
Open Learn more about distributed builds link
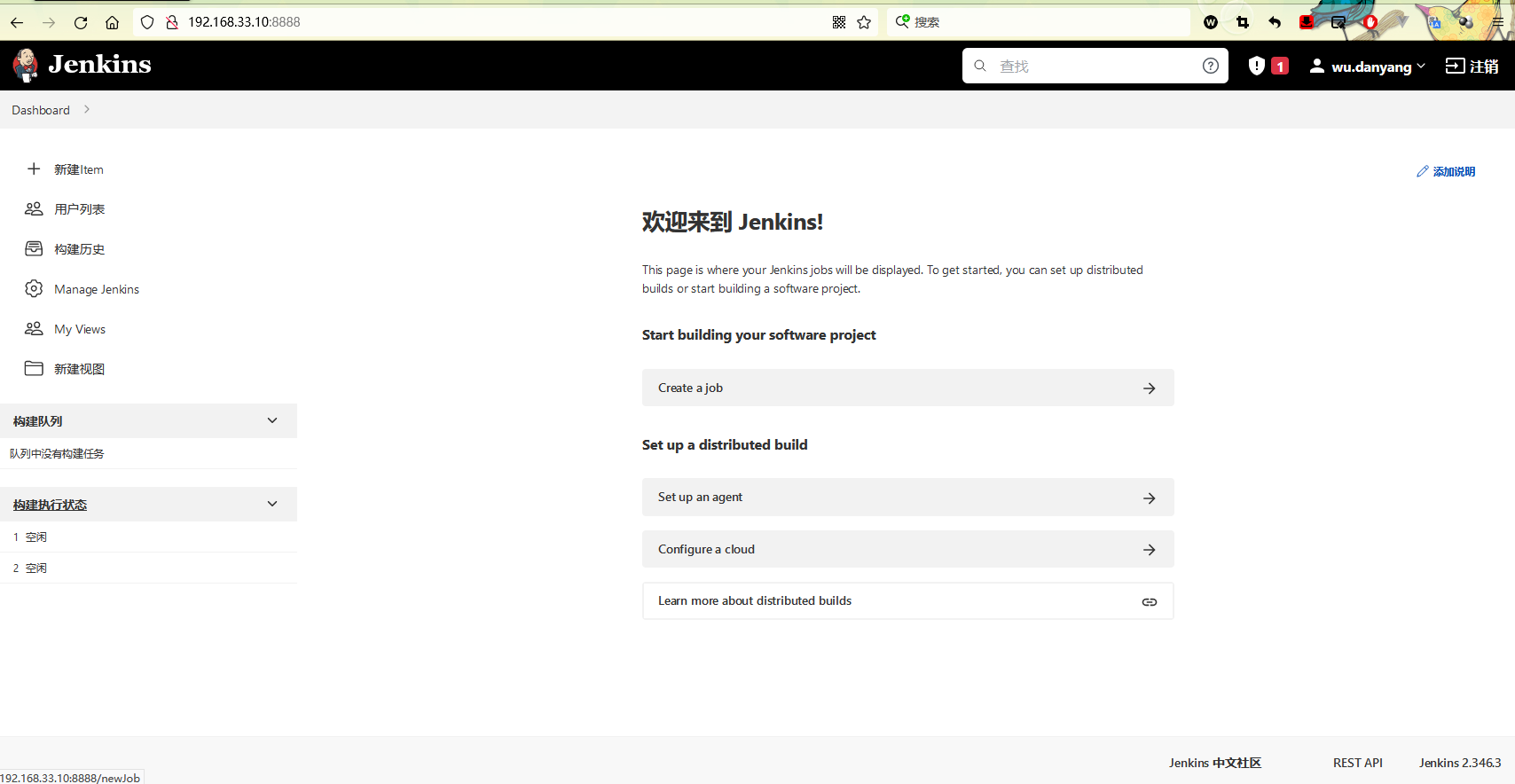907,601
